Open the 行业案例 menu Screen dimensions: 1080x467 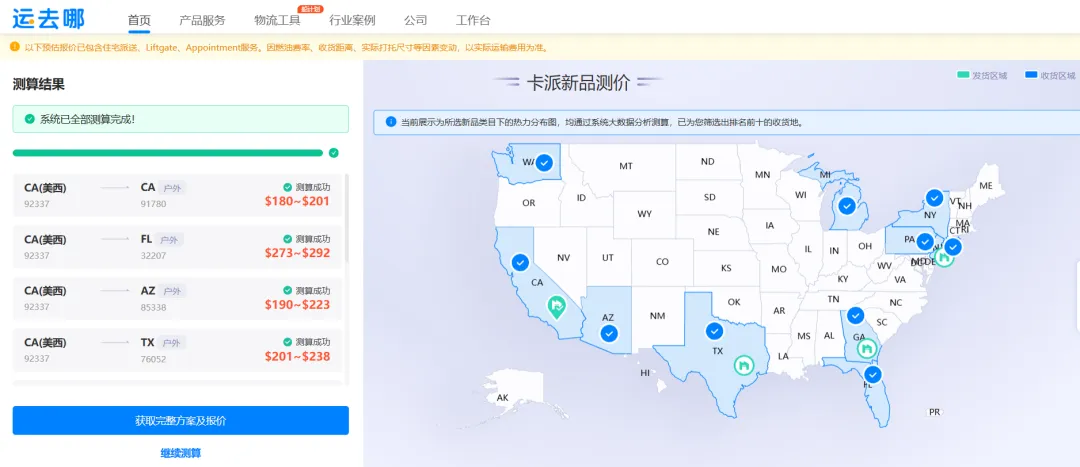(x=352, y=20)
